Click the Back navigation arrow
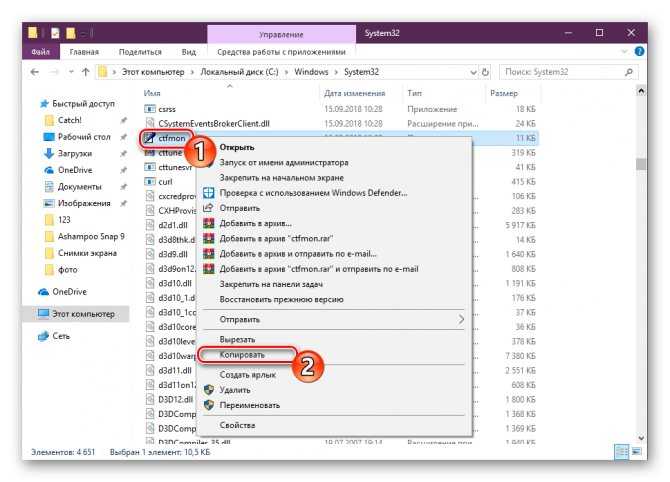Screen dimensions: 670x482 (35, 72)
